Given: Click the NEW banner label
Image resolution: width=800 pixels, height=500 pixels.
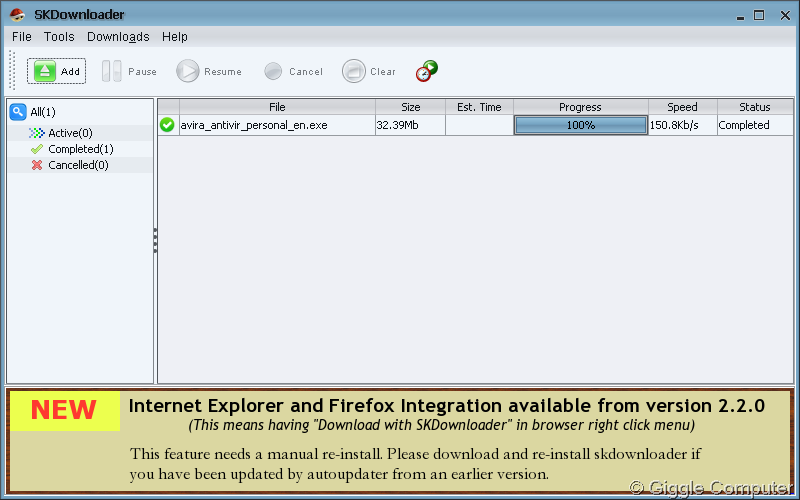Looking at the screenshot, I should click(x=64, y=410).
